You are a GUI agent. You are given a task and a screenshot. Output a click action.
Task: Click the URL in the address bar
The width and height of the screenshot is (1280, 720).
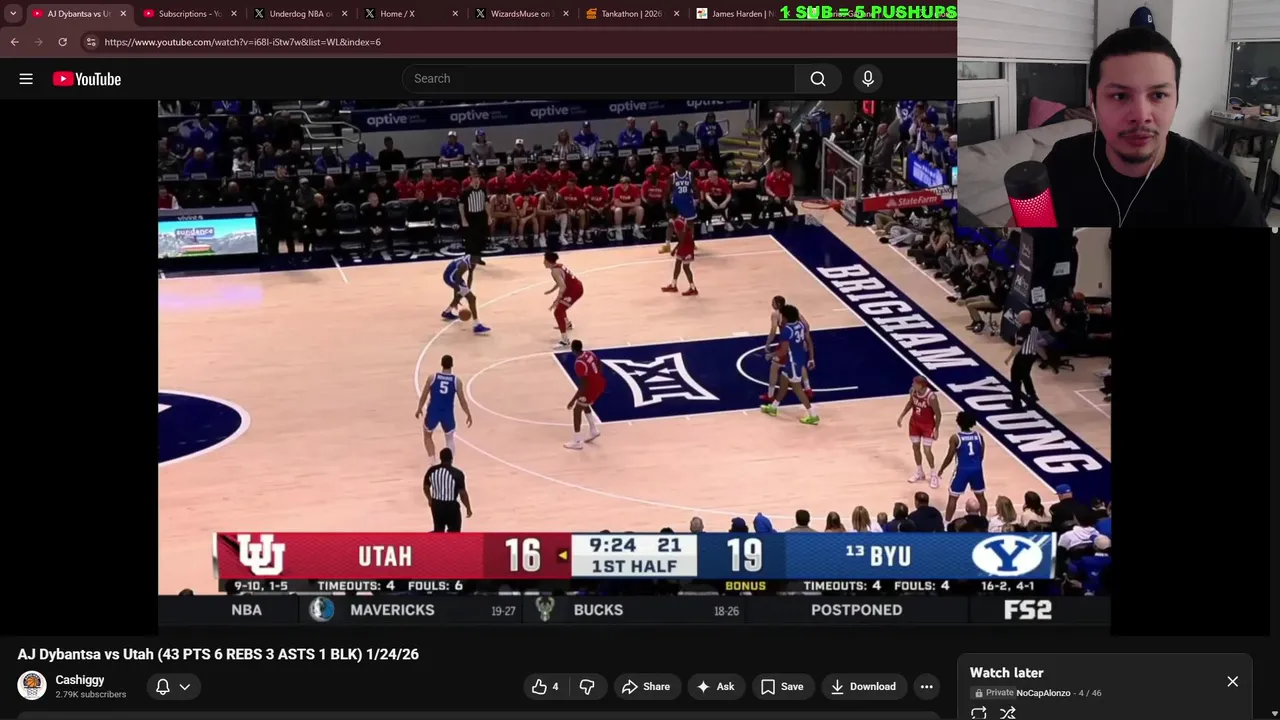pos(243,42)
